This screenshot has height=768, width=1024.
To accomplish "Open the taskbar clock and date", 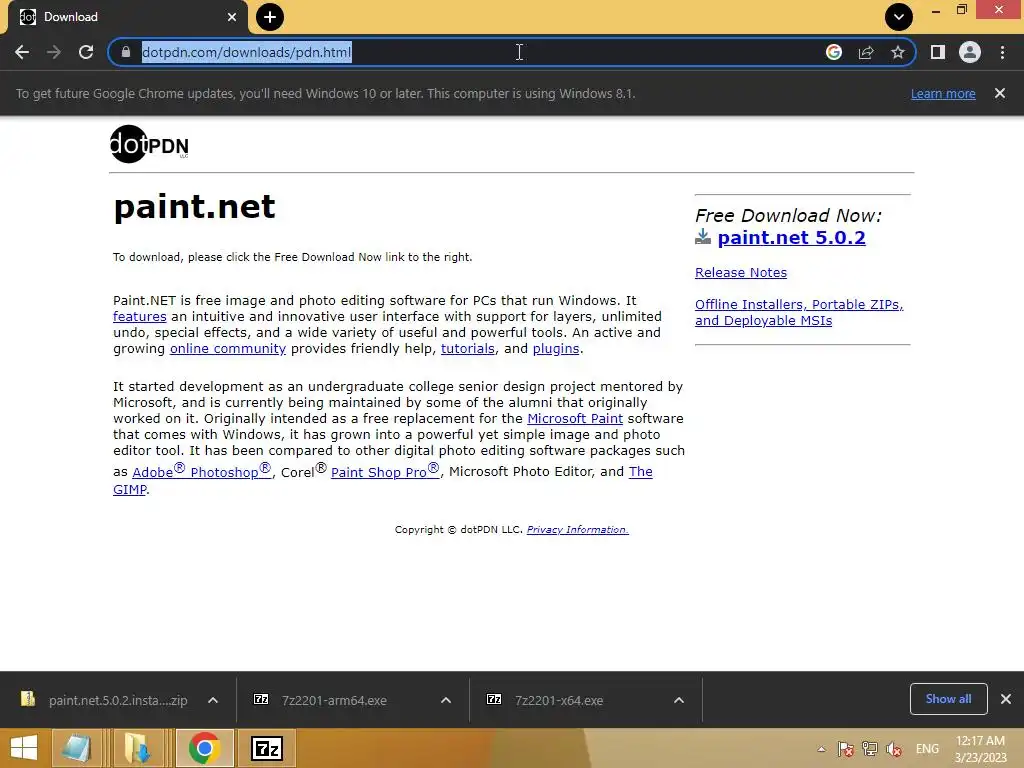I will point(980,749).
